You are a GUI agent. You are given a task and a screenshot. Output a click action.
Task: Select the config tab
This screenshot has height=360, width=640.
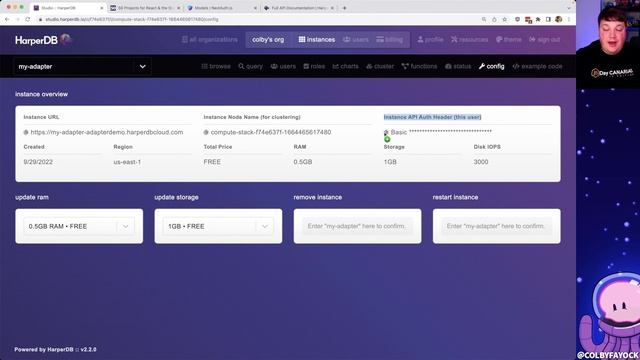[491, 66]
